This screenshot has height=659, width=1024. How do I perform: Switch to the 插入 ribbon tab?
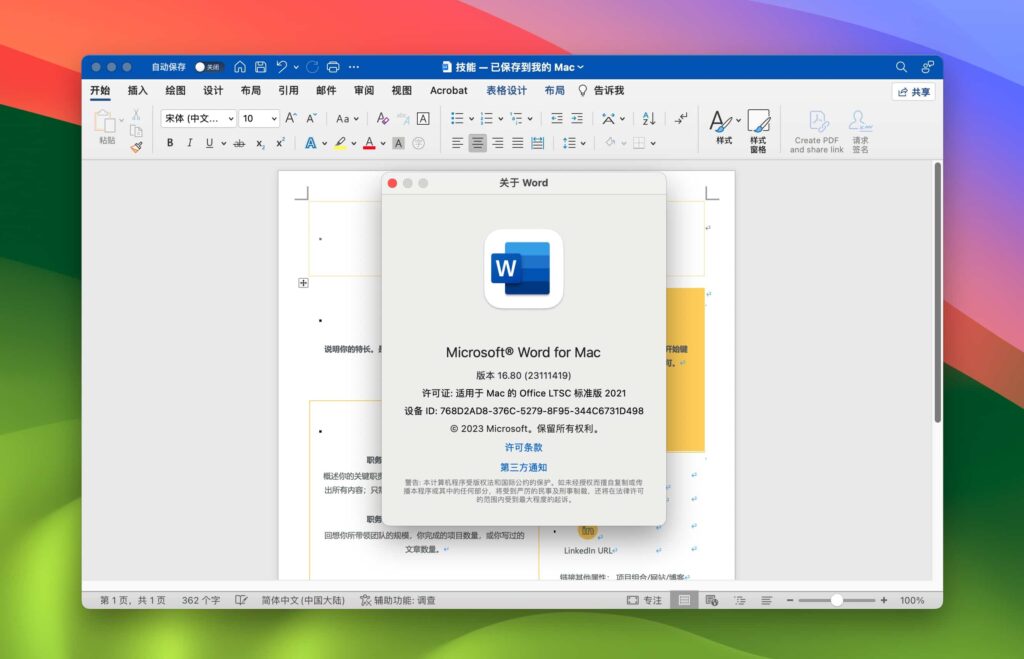tap(137, 90)
